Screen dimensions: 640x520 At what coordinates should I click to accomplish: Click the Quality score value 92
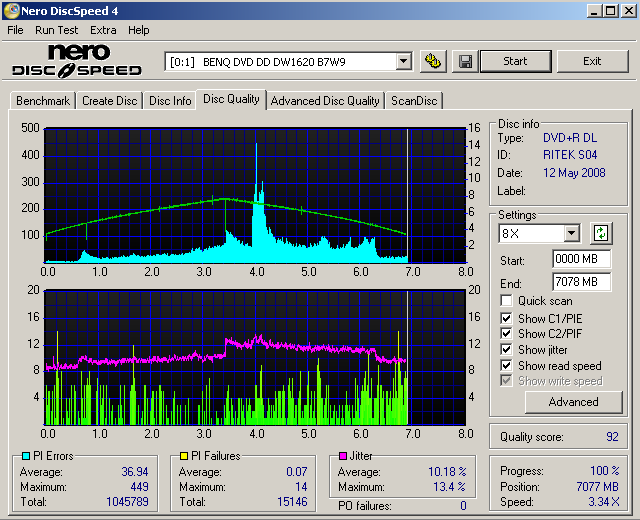coord(612,437)
